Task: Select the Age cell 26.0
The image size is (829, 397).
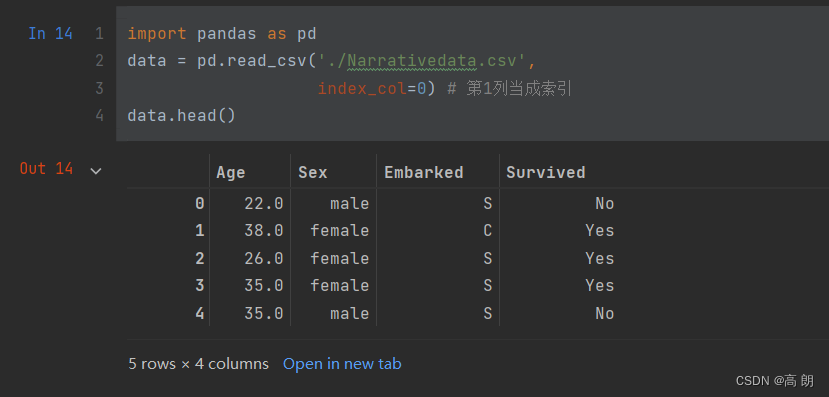Action: click(x=264, y=258)
